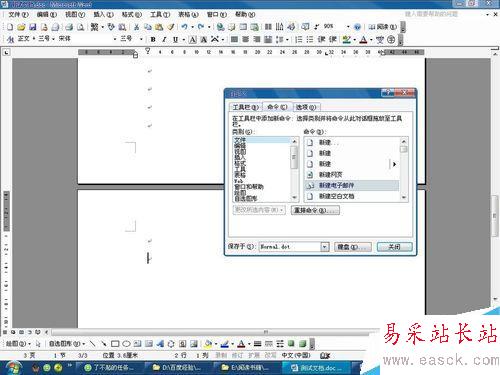
Task: Click the Line Style icon in drawing toolbar
Action: [x=257, y=343]
